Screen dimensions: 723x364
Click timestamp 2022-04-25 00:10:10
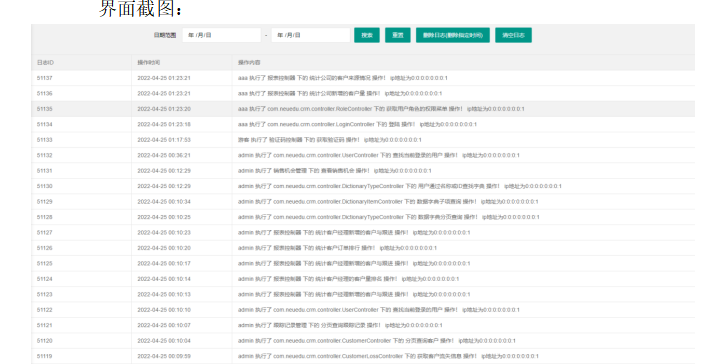[164, 310]
